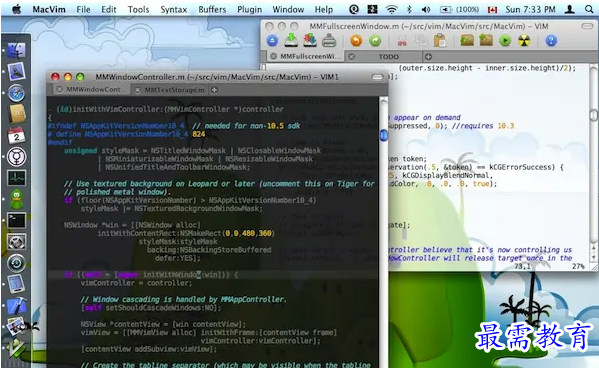599x368 pixels.
Task: Close the MMTextStorage.m tab
Action: coord(138,90)
